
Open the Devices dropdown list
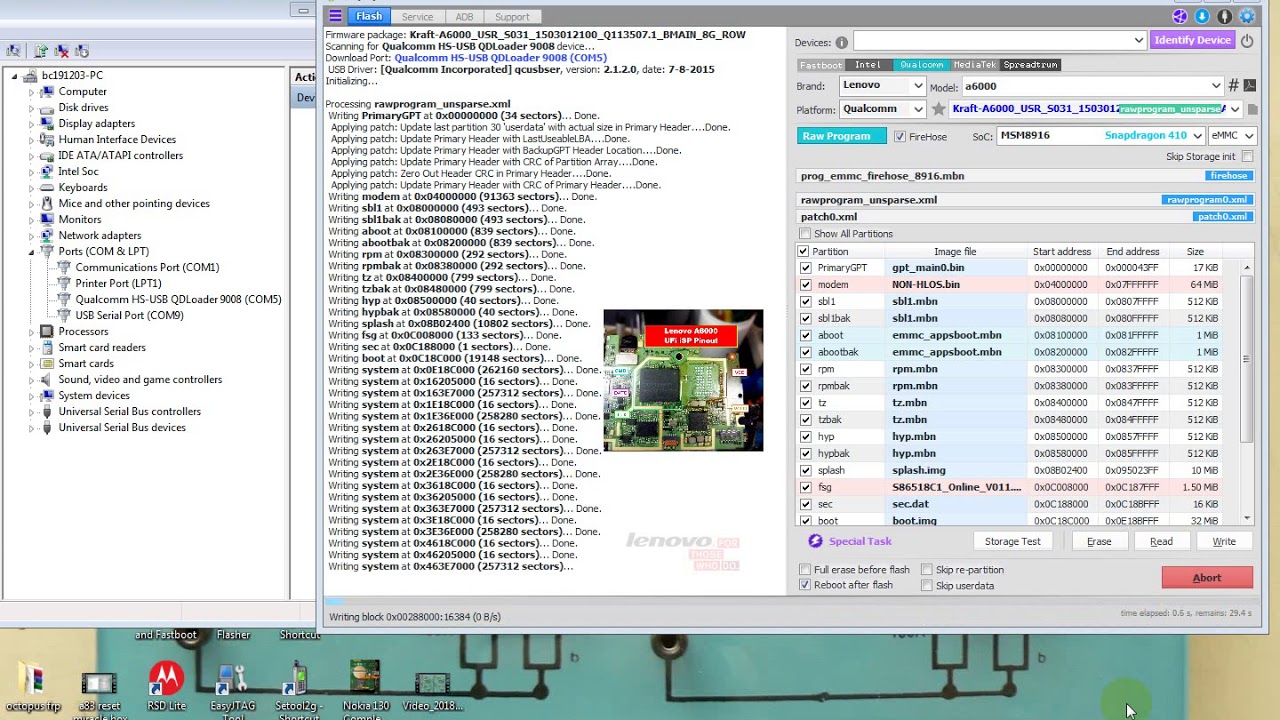coord(1000,40)
